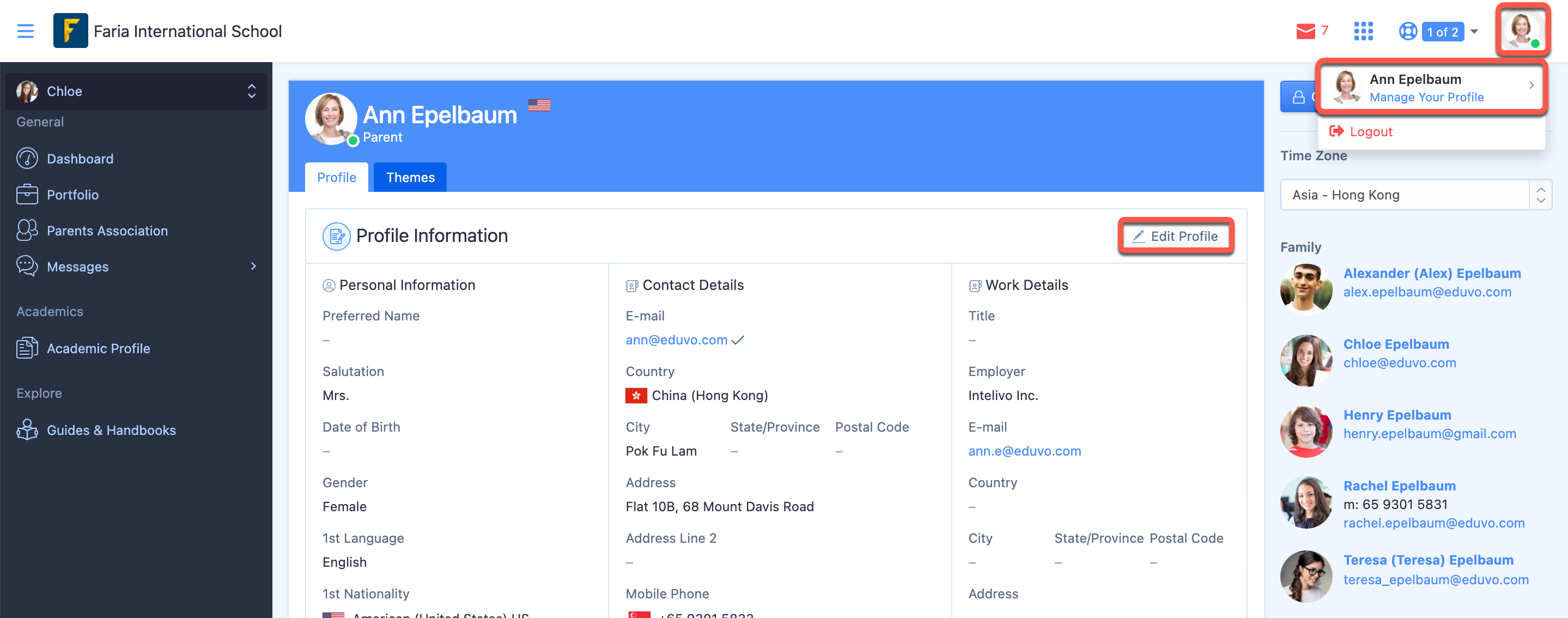Viewport: 1568px width, 618px height.
Task: Click the ann.e@eduvo.com work email link
Action: pyautogui.click(x=1024, y=451)
